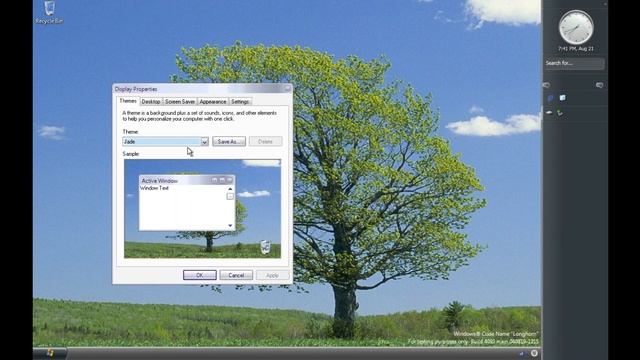Open the Recycle Bin desktop icon
Image resolution: width=640 pixels, height=360 pixels.
[49, 13]
